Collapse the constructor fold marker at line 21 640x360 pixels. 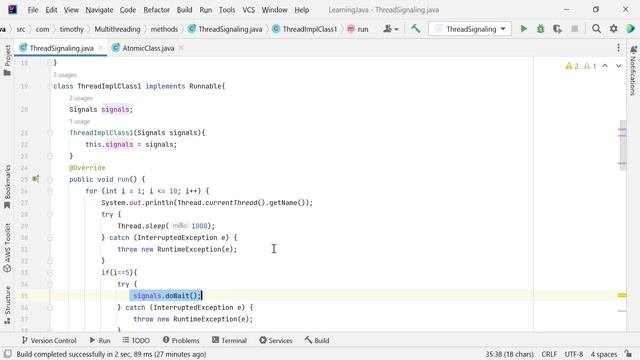[50, 133]
